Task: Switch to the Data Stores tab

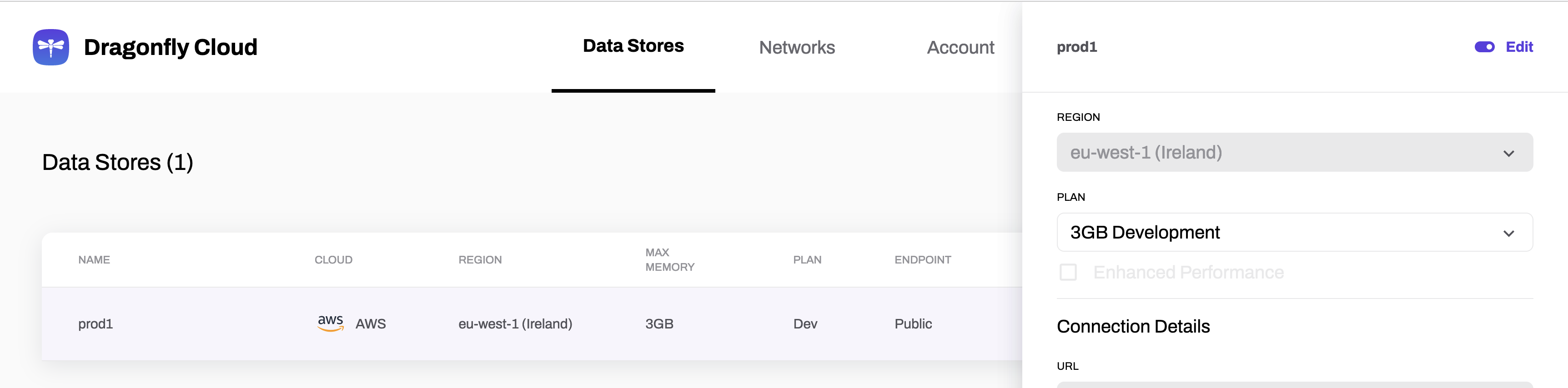Action: [x=633, y=46]
